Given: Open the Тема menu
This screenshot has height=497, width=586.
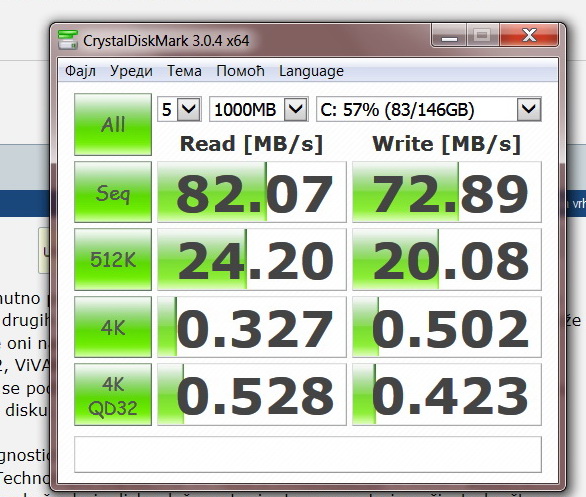Looking at the screenshot, I should click(184, 71).
